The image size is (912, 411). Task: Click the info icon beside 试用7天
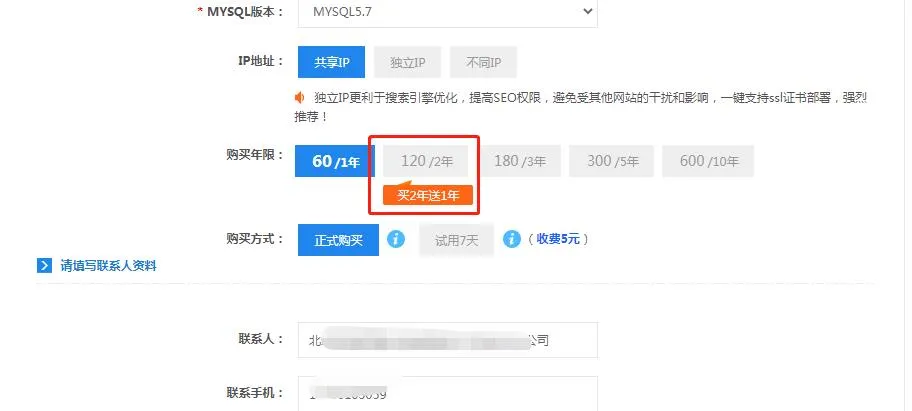coord(512,239)
